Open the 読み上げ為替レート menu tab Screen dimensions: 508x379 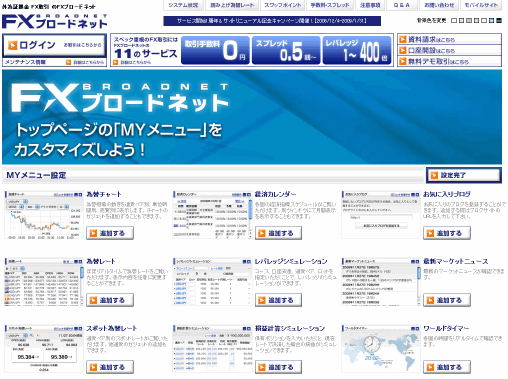[x=232, y=5]
